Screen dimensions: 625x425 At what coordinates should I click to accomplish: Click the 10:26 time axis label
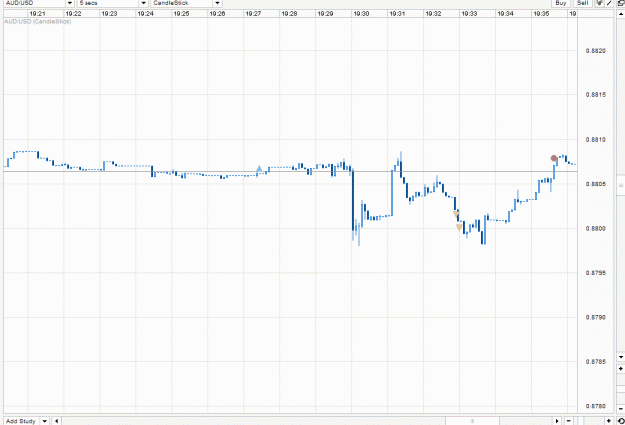pos(217,14)
